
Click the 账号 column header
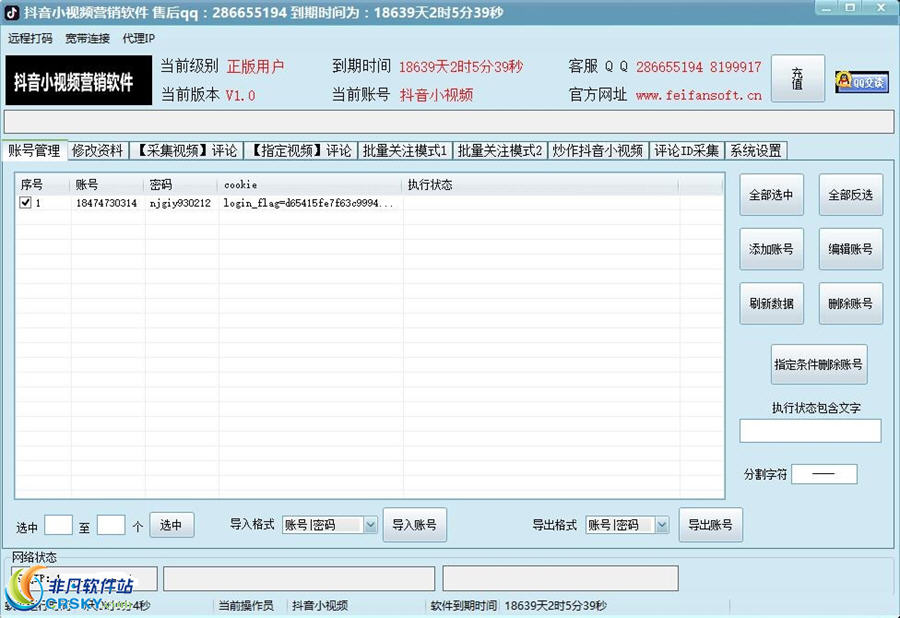(x=107, y=185)
